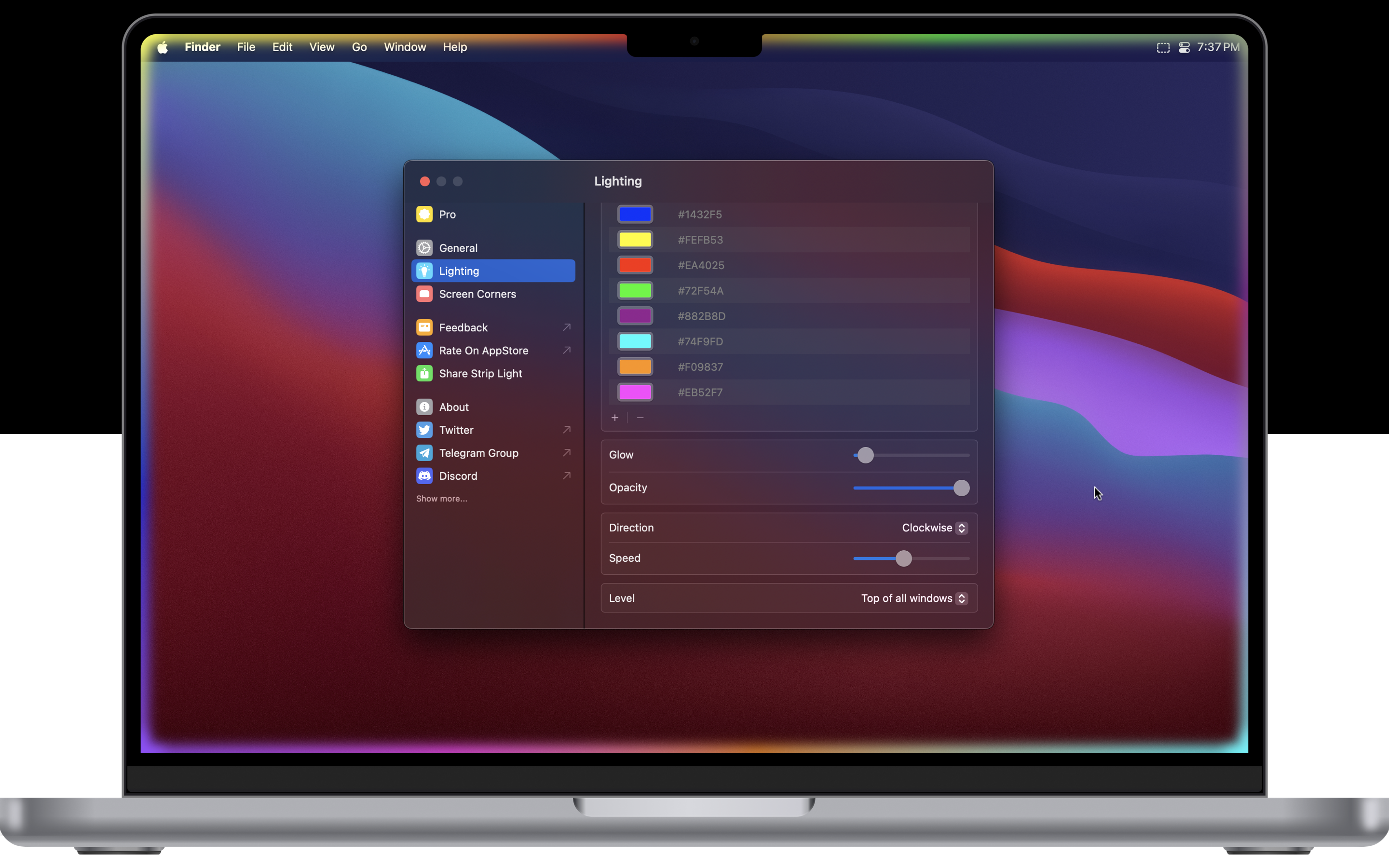Open the About page
The width and height of the screenshot is (1389, 868).
493,407
